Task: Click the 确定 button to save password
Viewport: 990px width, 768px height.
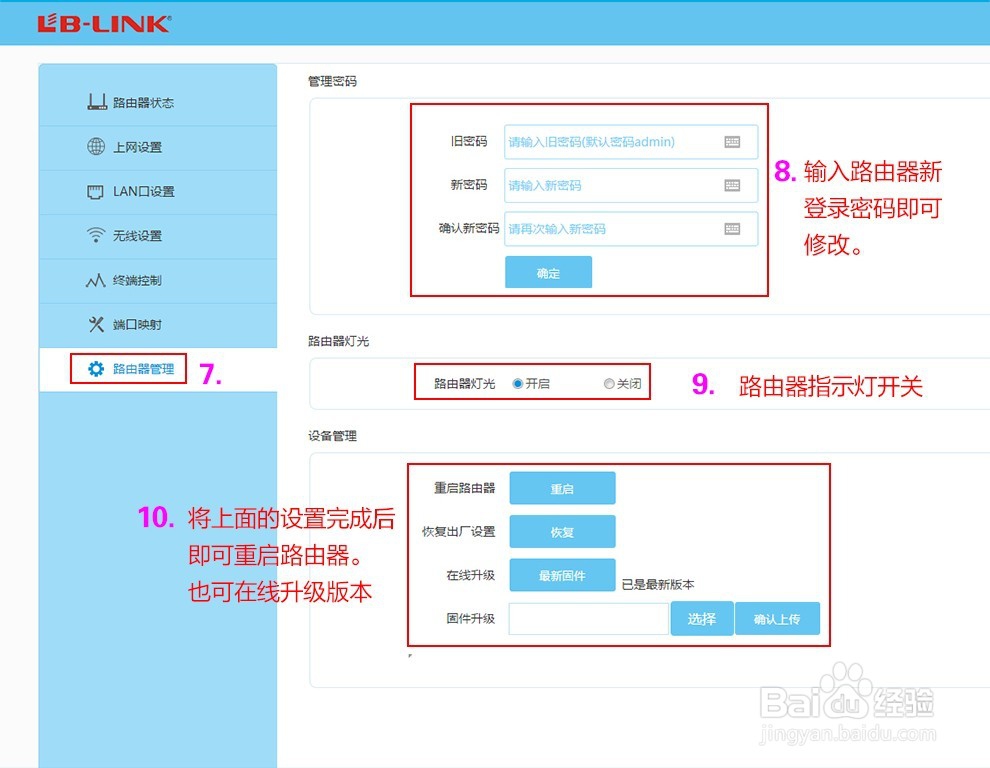Action: point(548,271)
